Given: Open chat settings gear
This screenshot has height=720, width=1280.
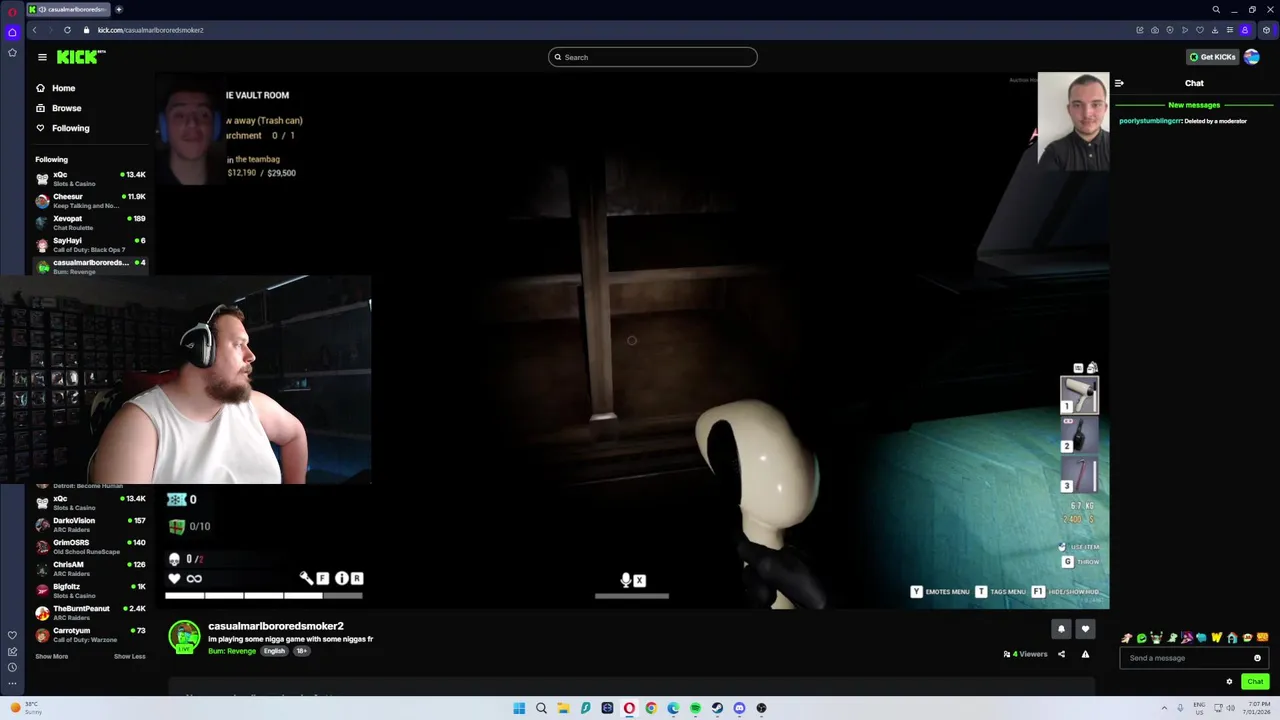Looking at the screenshot, I should coord(1229,682).
